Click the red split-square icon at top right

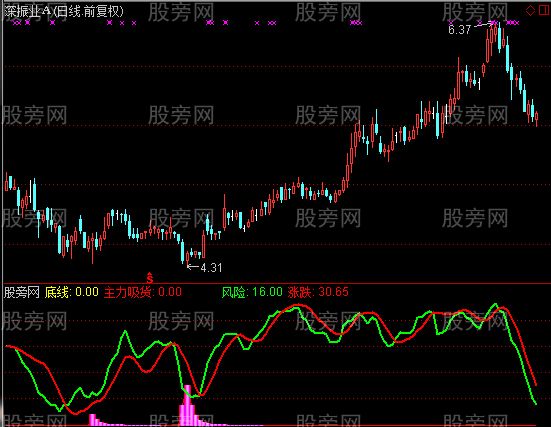(544, 10)
